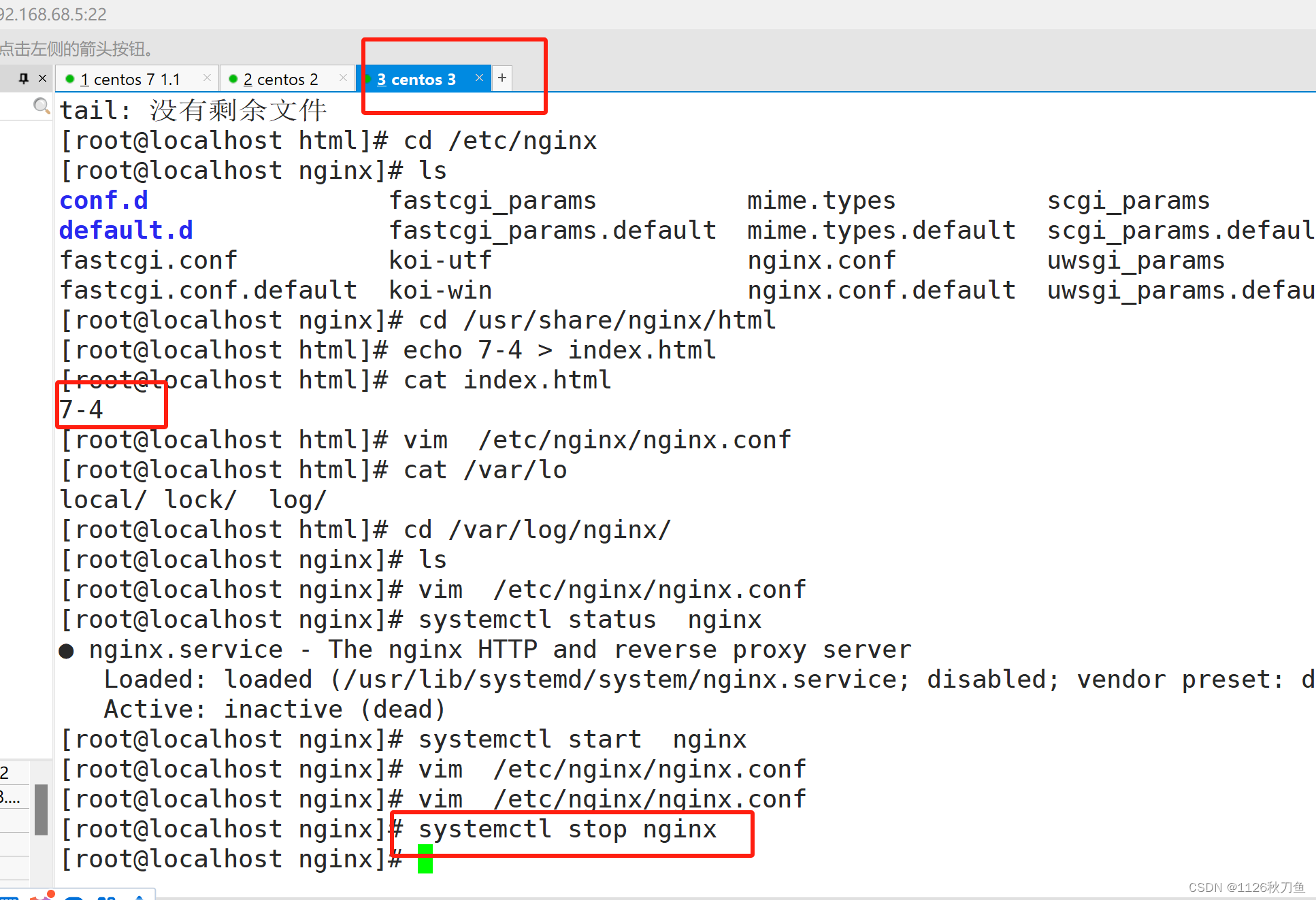Screen dimensions: 1316x900
Task: Click 'mime.types' file name
Action: (821, 201)
